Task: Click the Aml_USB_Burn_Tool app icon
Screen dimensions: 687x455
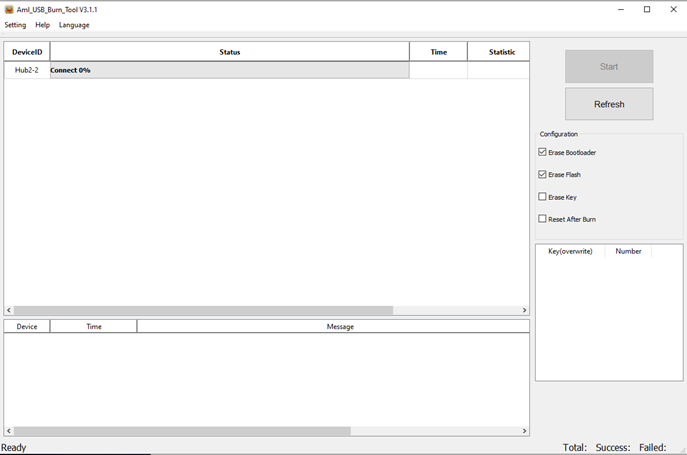Action: click(x=9, y=9)
